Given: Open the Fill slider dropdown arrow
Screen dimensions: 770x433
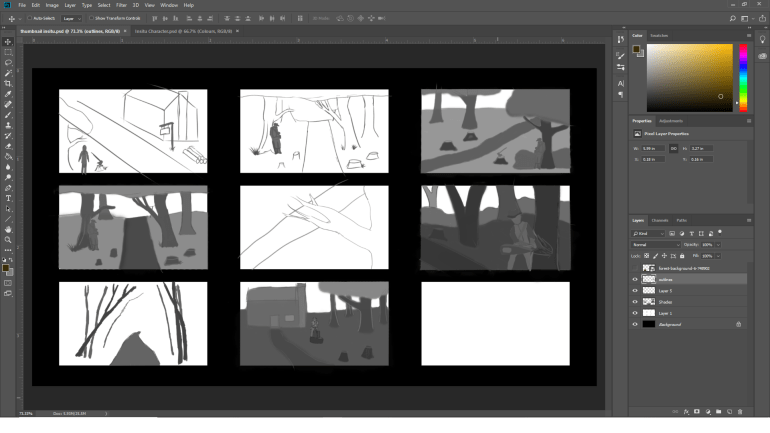Looking at the screenshot, I should tap(718, 256).
